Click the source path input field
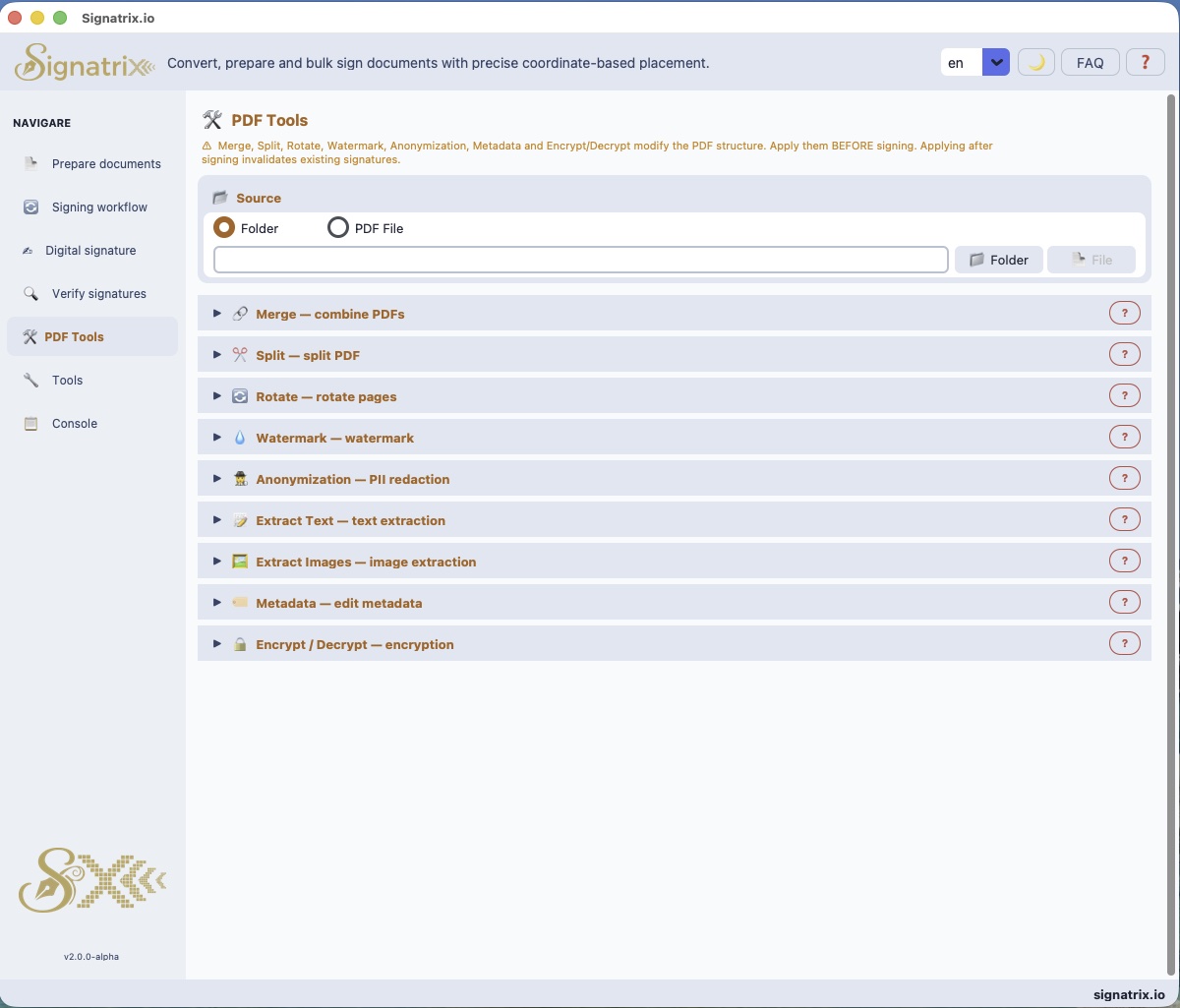Screen dimensions: 1180x1008 [x=580, y=259]
